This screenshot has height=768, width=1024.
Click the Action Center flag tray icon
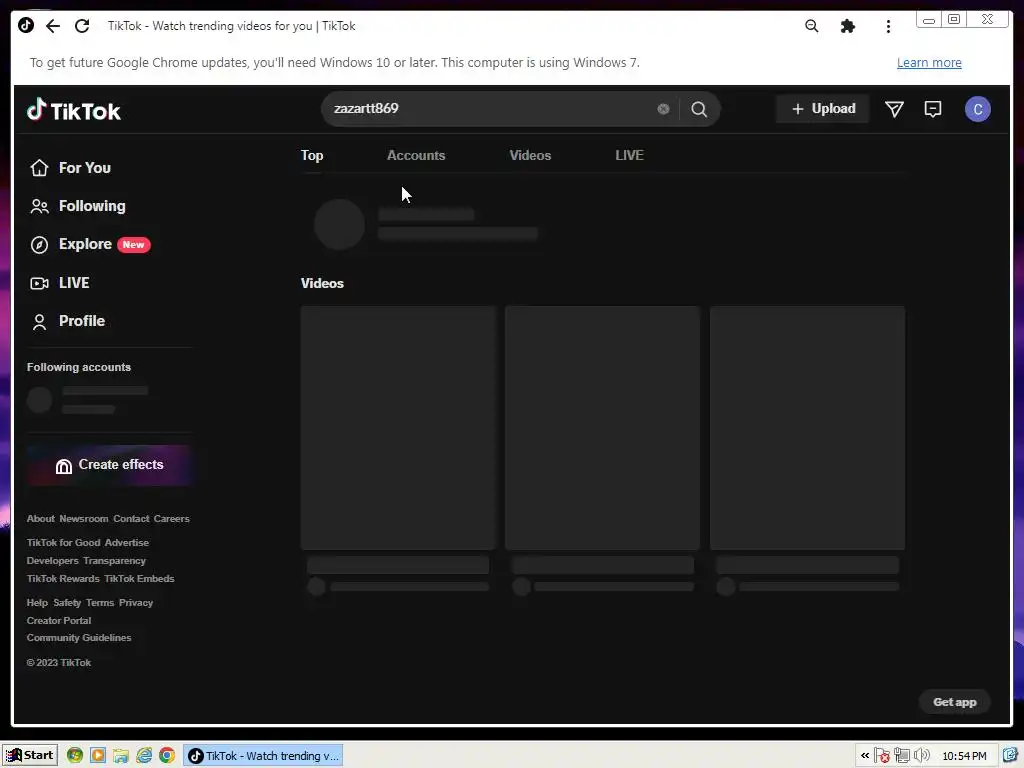click(x=882, y=756)
